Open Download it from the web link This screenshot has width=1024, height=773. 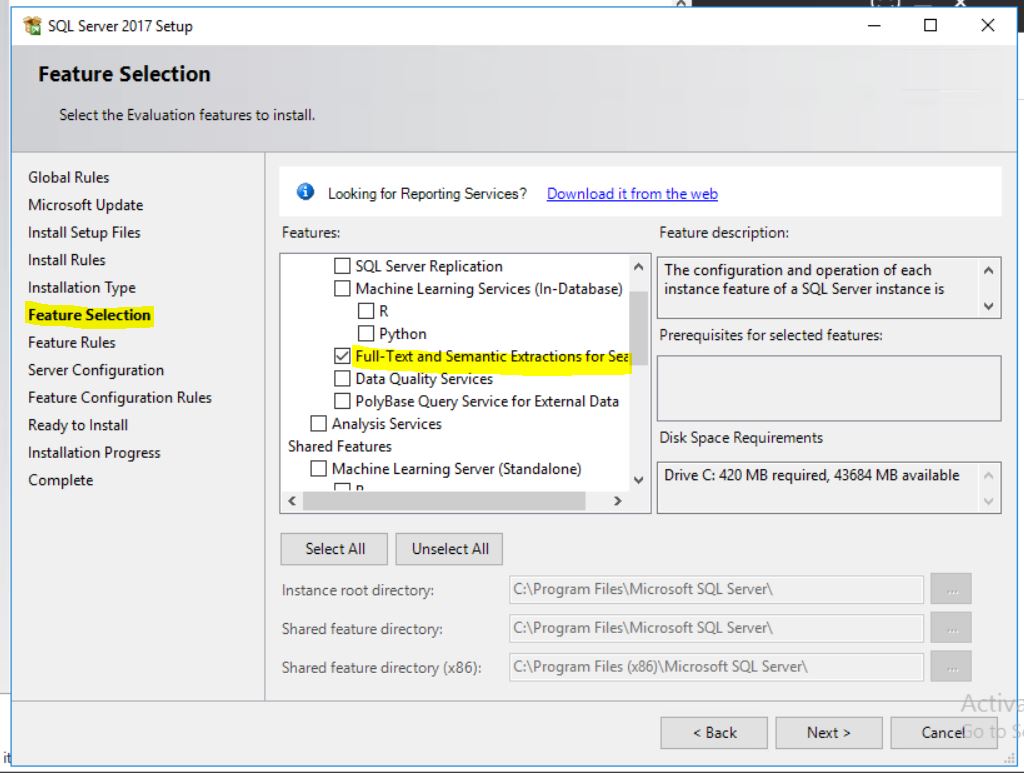tap(631, 193)
